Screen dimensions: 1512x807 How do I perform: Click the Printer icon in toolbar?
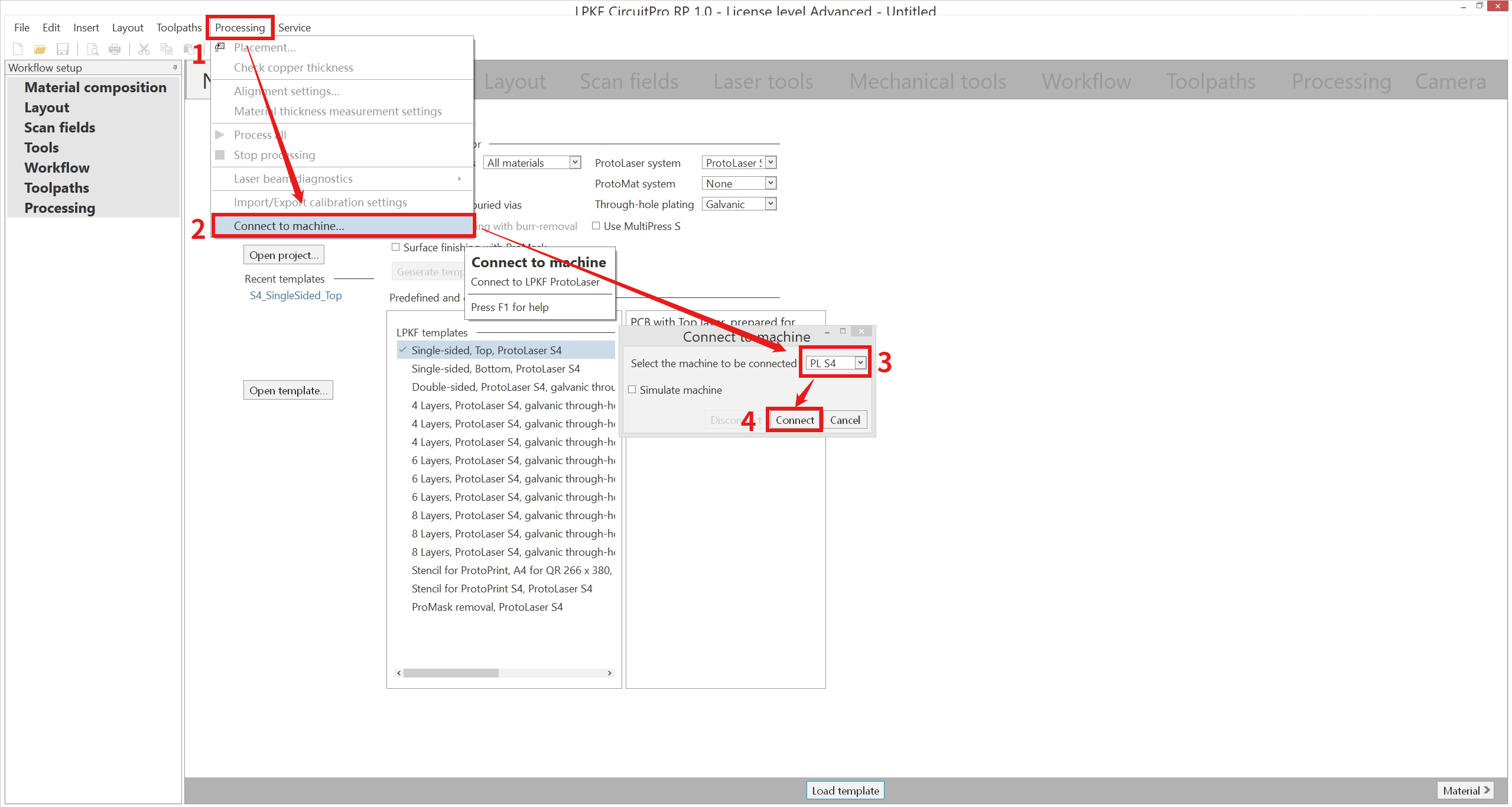(x=115, y=49)
